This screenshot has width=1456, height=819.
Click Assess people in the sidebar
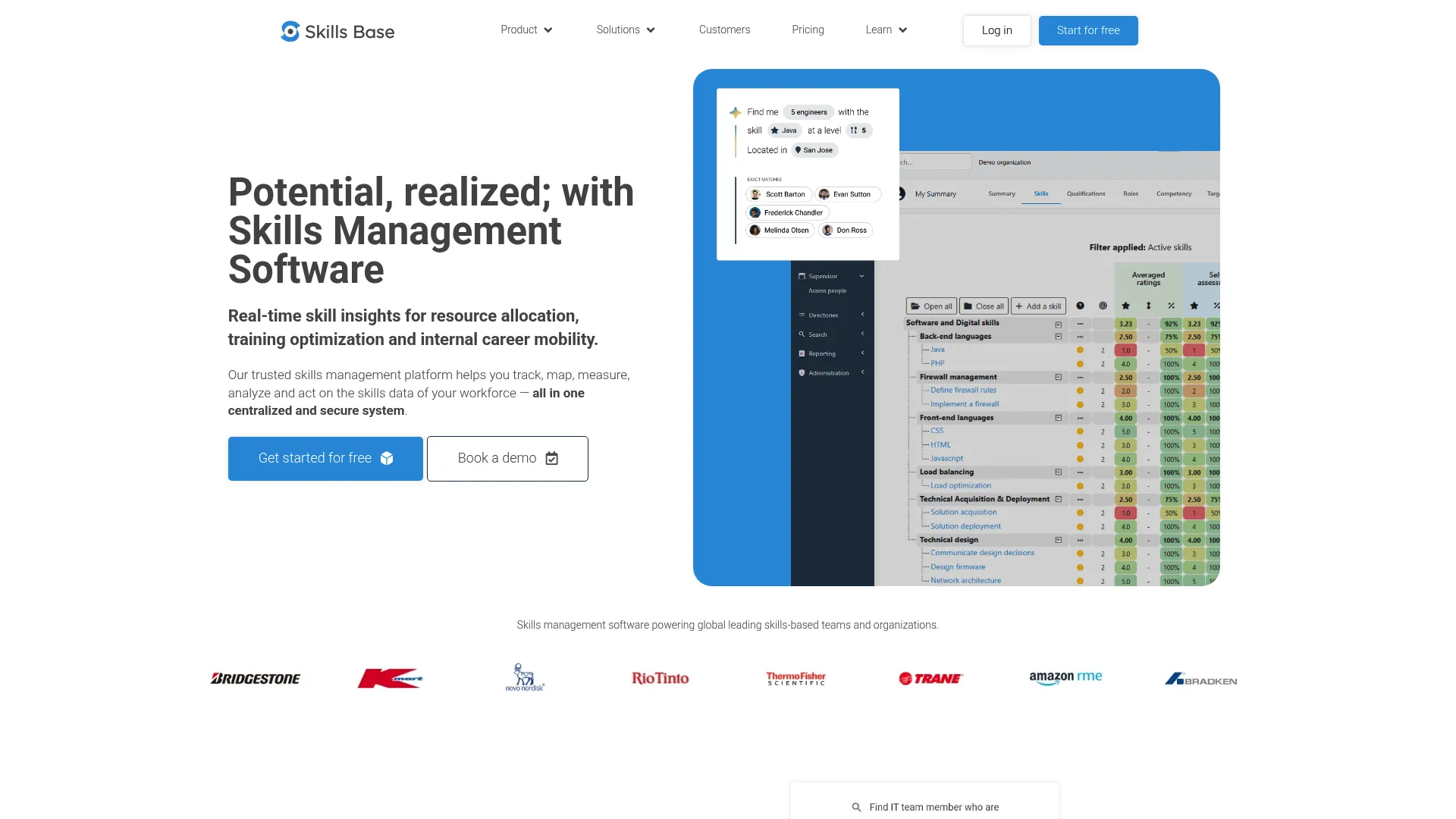click(827, 291)
